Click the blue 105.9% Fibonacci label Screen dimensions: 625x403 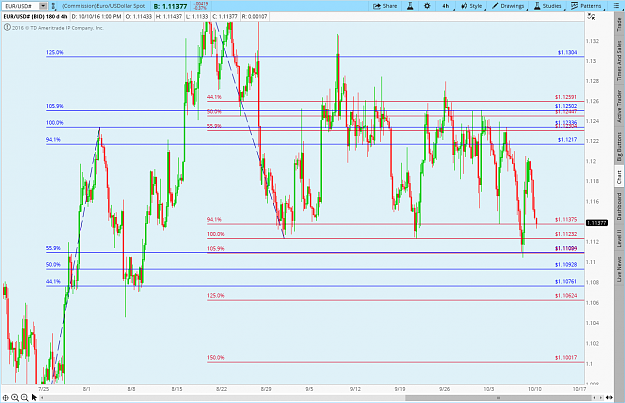55,106
